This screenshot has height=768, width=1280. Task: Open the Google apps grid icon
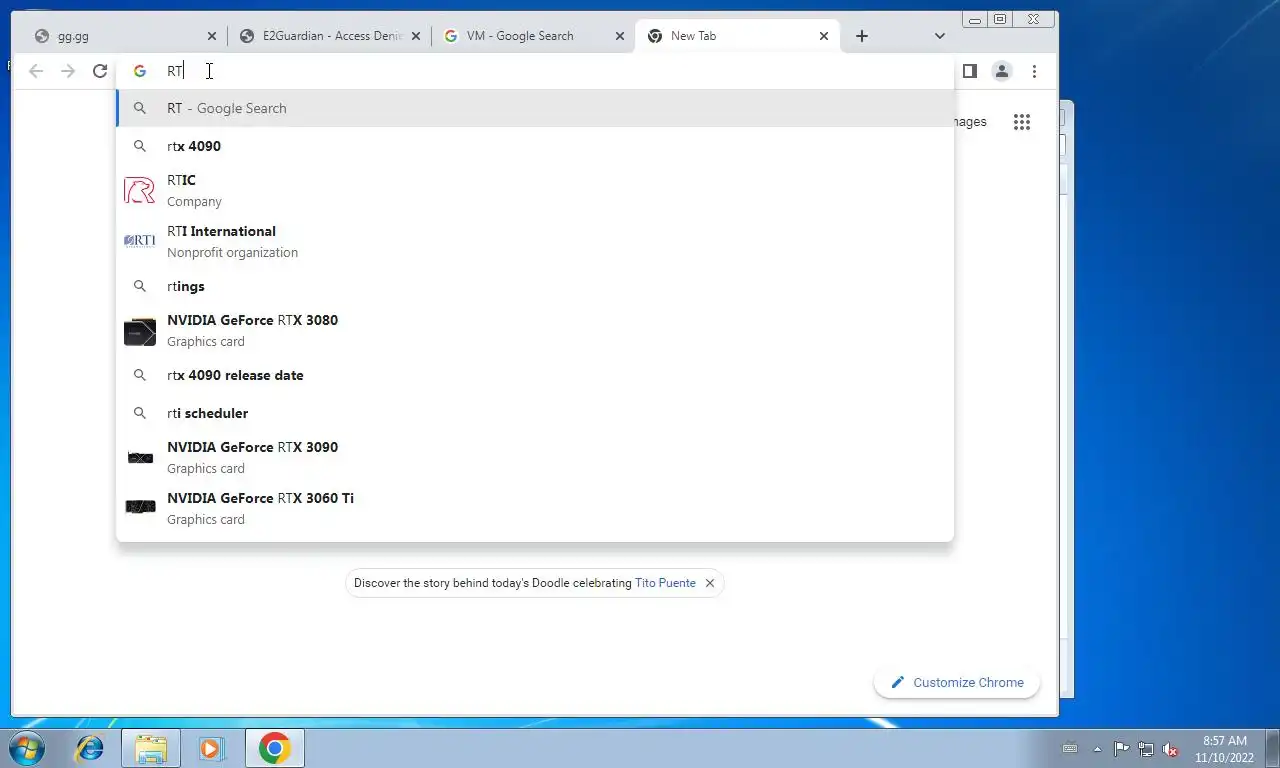pos(1021,122)
